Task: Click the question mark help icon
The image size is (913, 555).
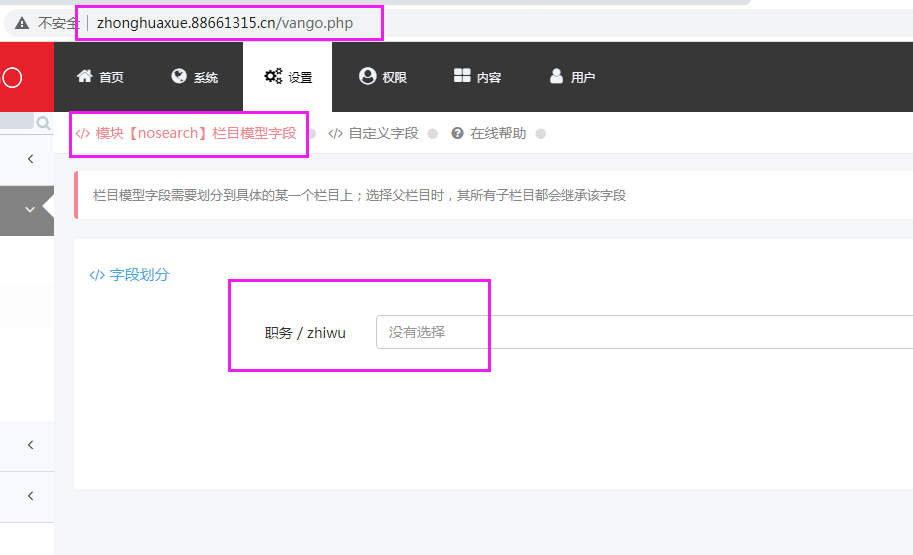Action: (x=458, y=133)
